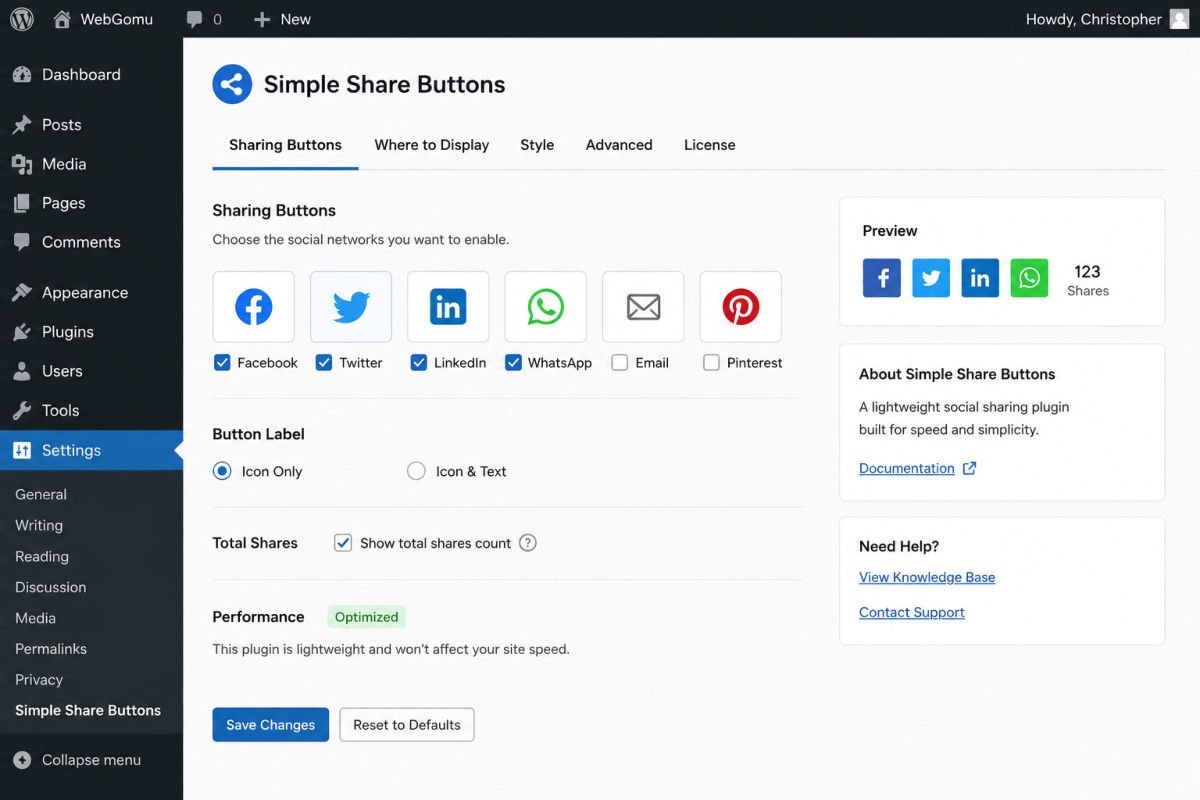Open the Appearance menu
Image resolution: width=1200 pixels, height=800 pixels.
(91, 293)
